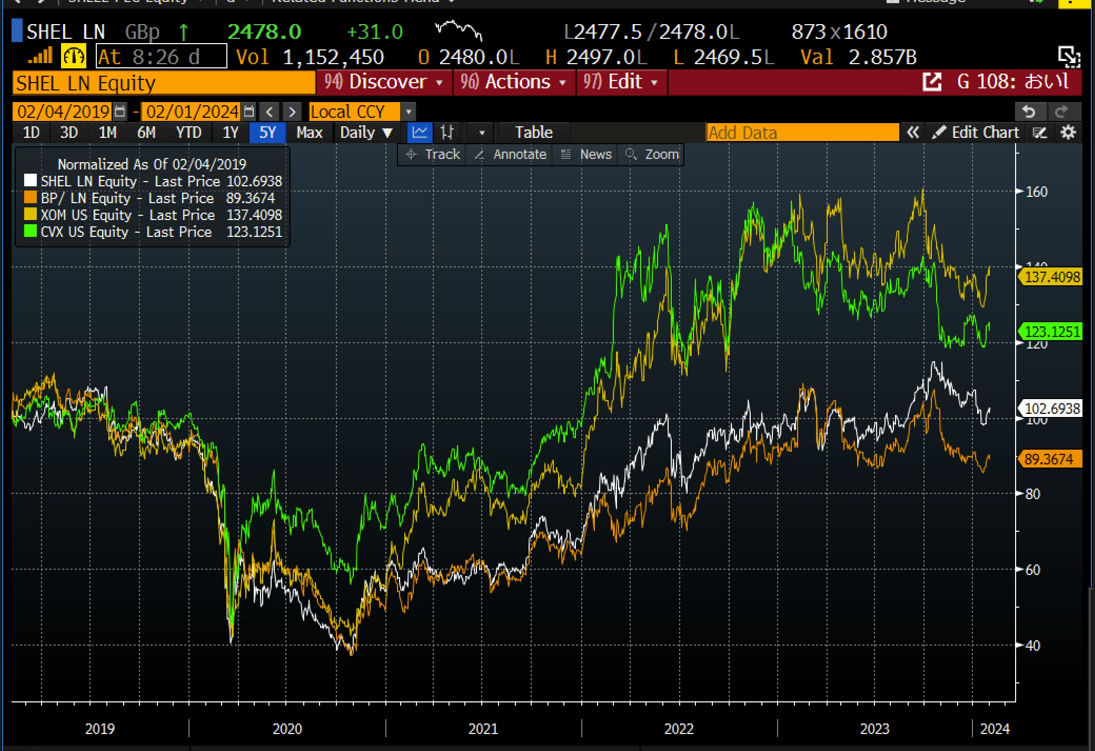
Task: Open the Daily periodicity dropdown
Action: coord(366,132)
